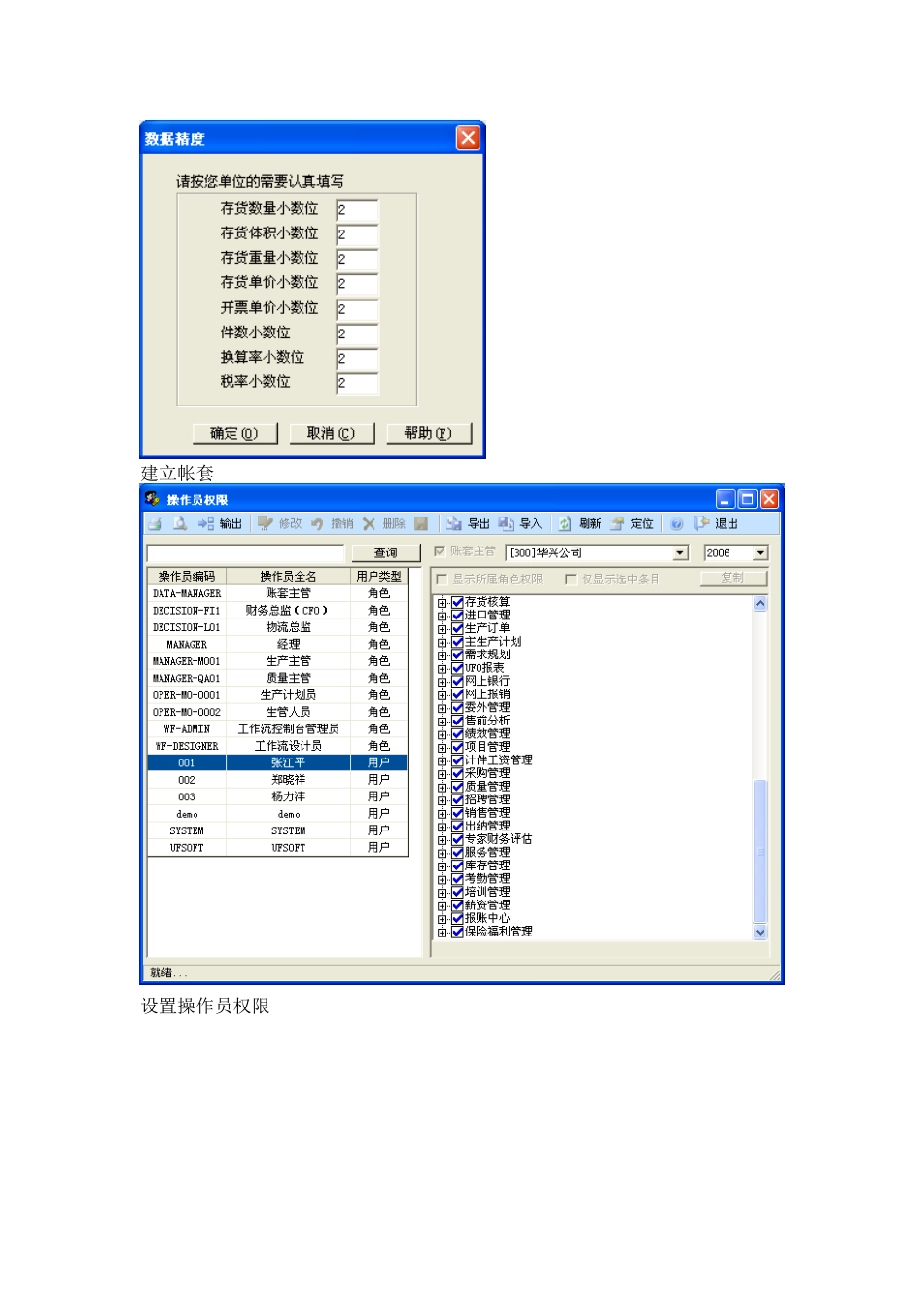
Task: Expand the 出纳管理 tree node
Action: 443,827
